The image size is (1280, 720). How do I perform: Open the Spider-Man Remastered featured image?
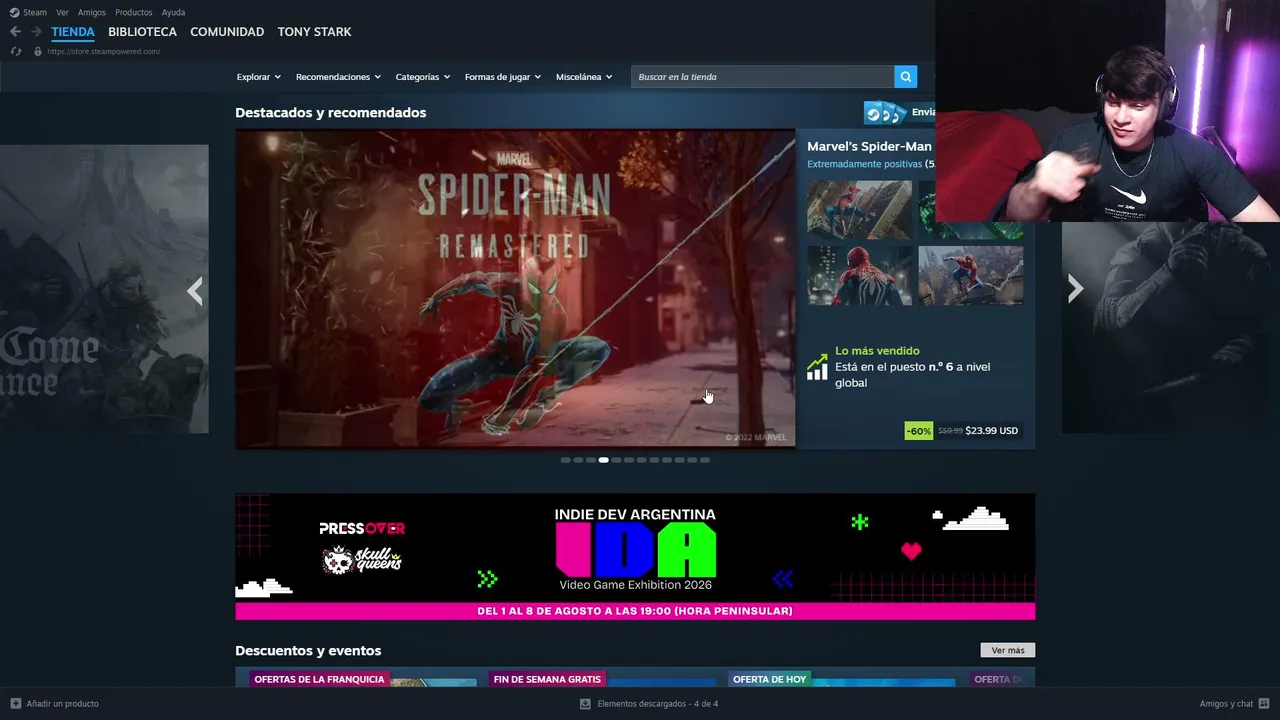pyautogui.click(x=515, y=289)
